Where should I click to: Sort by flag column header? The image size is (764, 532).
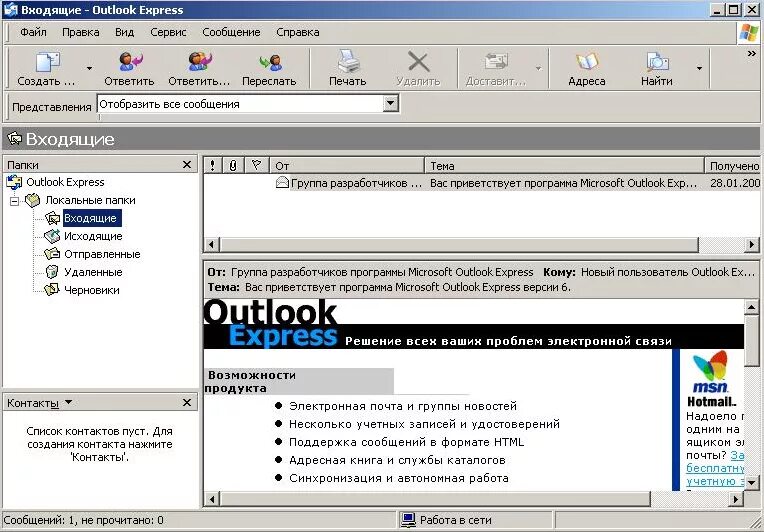coord(256,166)
